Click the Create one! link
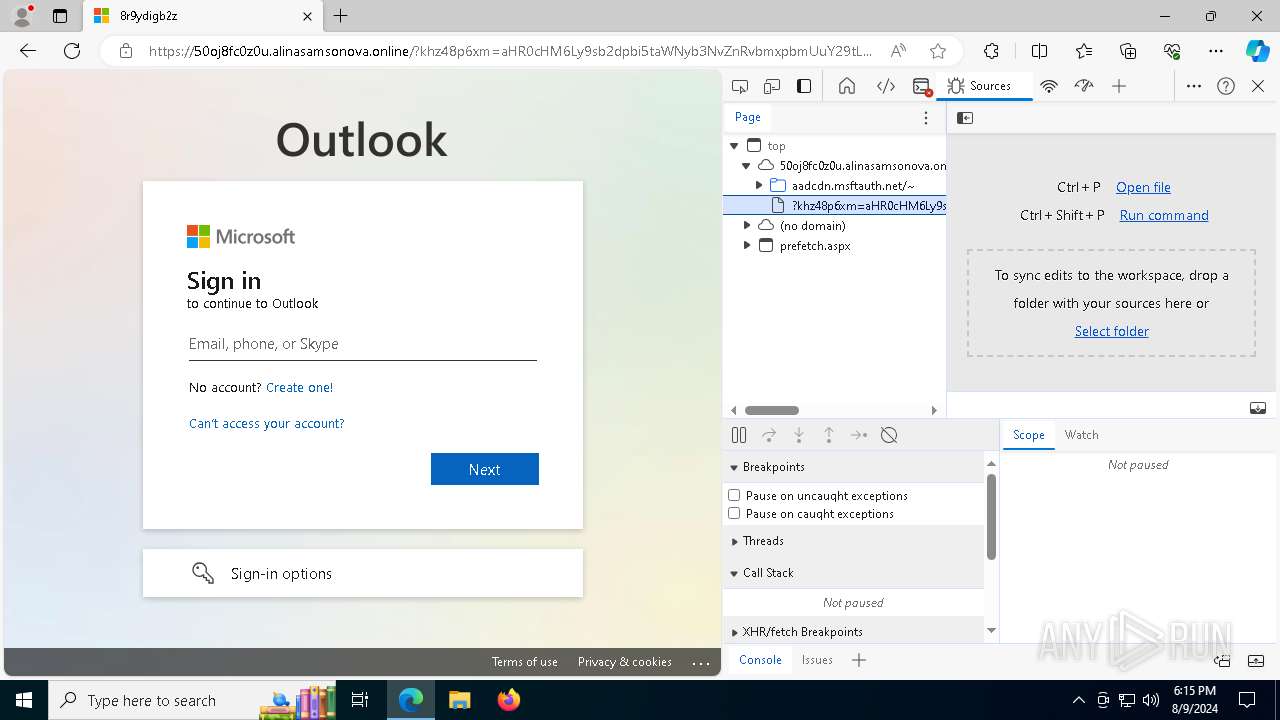1280x720 pixels. coord(300,387)
